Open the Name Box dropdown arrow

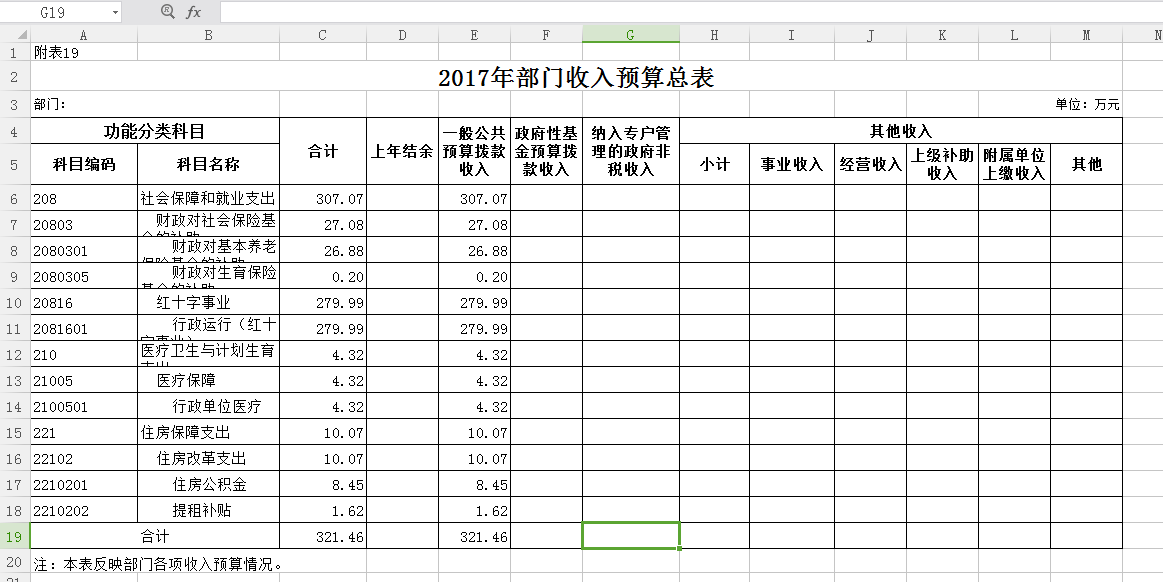point(116,13)
